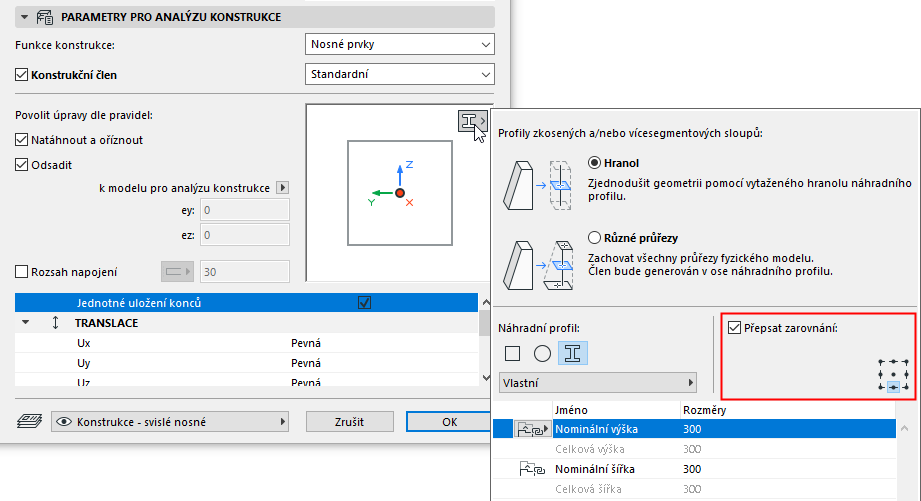
Task: Click Nominální výška parameter row icon
Action: (x=530, y=429)
